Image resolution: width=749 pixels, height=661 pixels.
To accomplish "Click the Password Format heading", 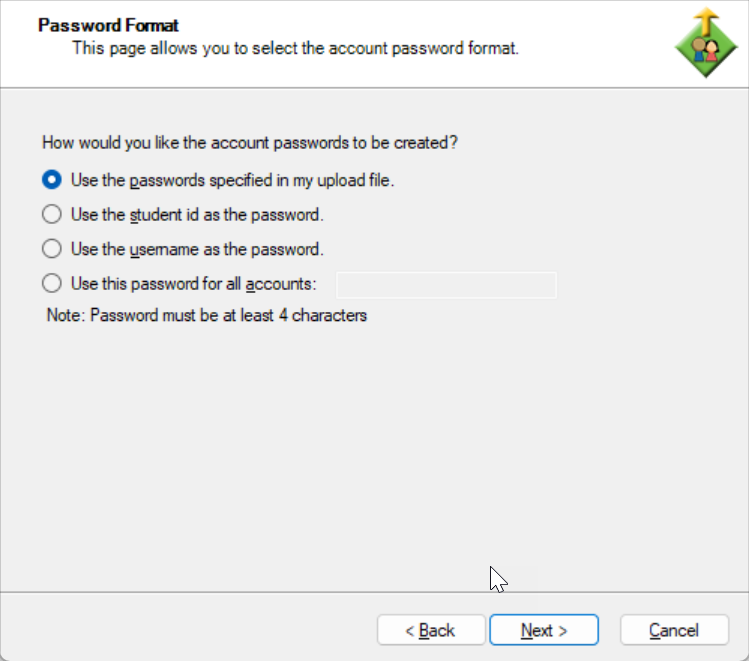I will point(108,24).
